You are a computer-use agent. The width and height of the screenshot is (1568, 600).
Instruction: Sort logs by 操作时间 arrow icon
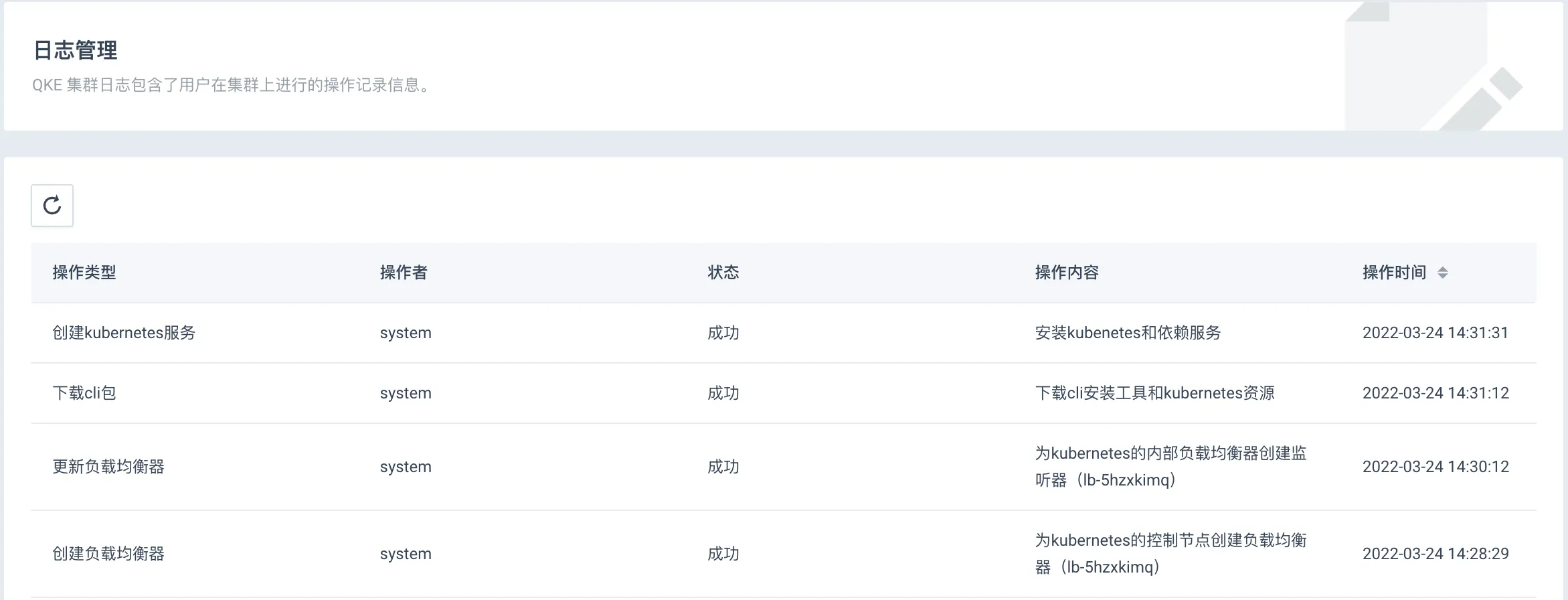click(1443, 273)
